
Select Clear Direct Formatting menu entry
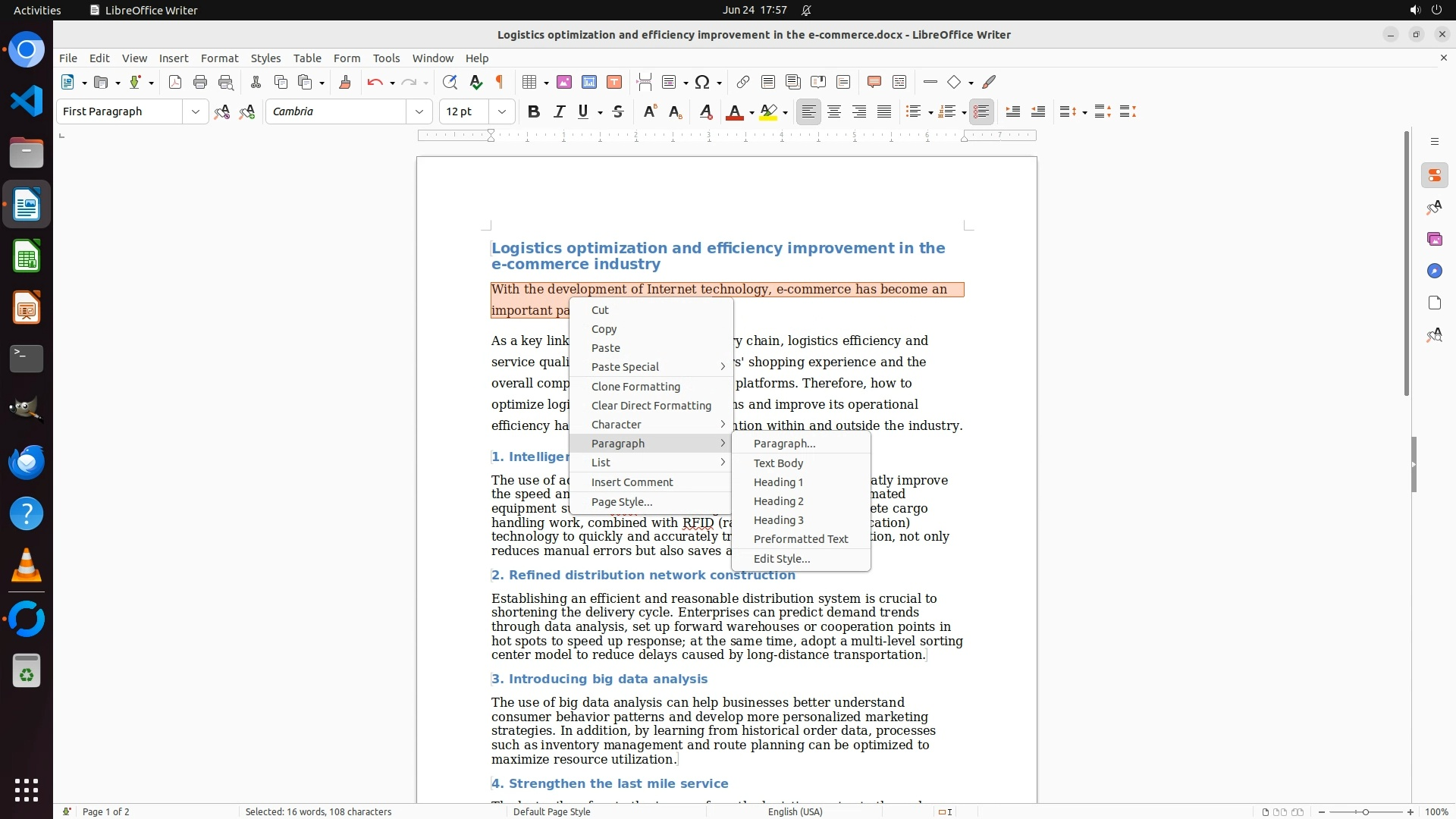point(651,406)
